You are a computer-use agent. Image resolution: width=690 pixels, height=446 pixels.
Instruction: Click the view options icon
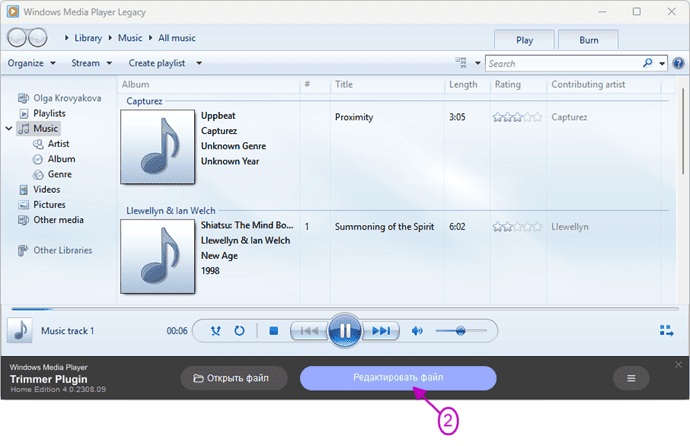click(x=461, y=63)
